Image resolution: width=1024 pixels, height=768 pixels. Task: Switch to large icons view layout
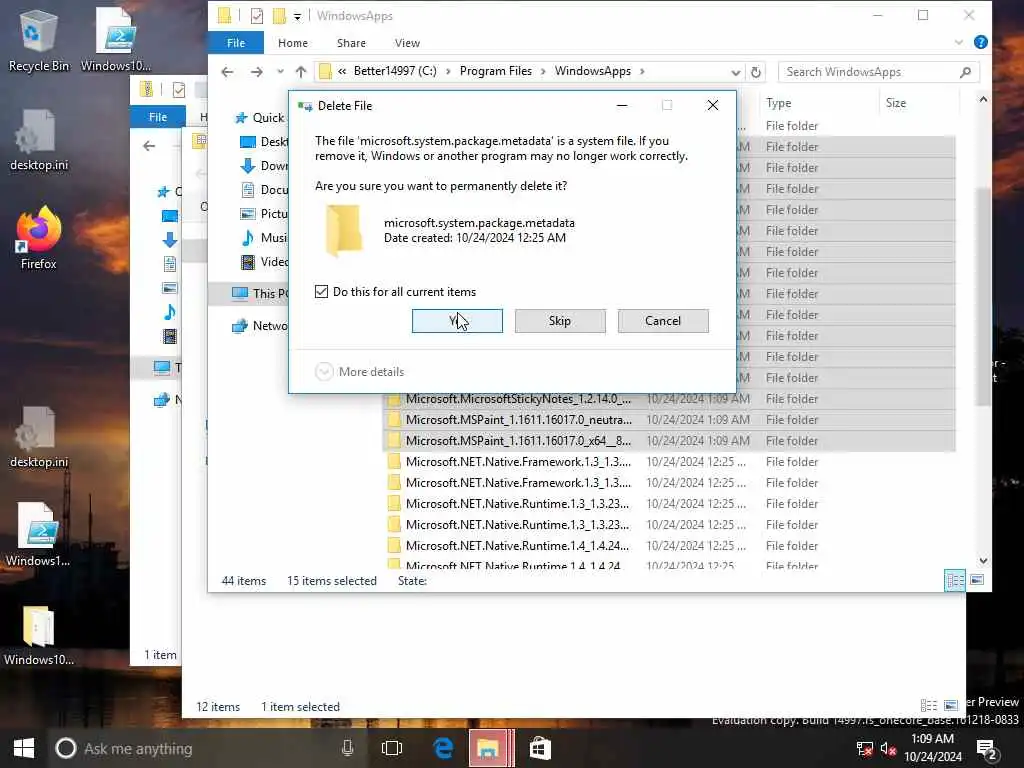click(977, 580)
